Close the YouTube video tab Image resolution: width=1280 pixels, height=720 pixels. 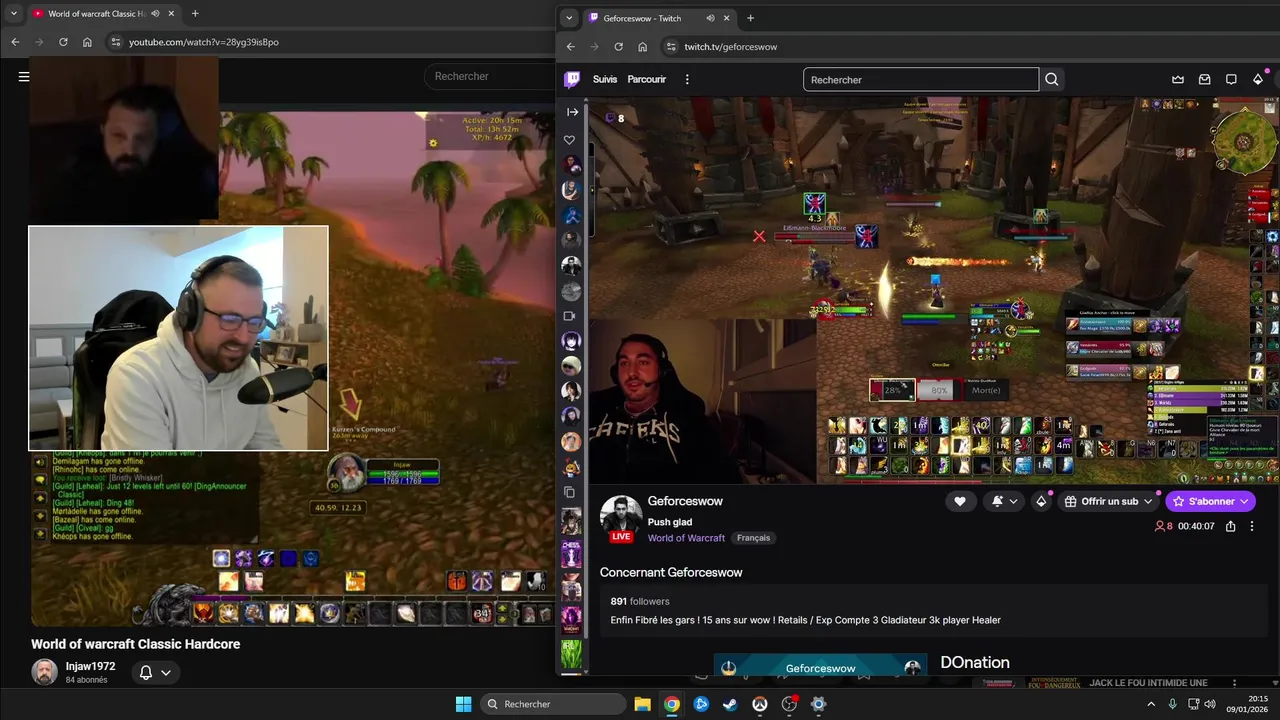click(172, 14)
